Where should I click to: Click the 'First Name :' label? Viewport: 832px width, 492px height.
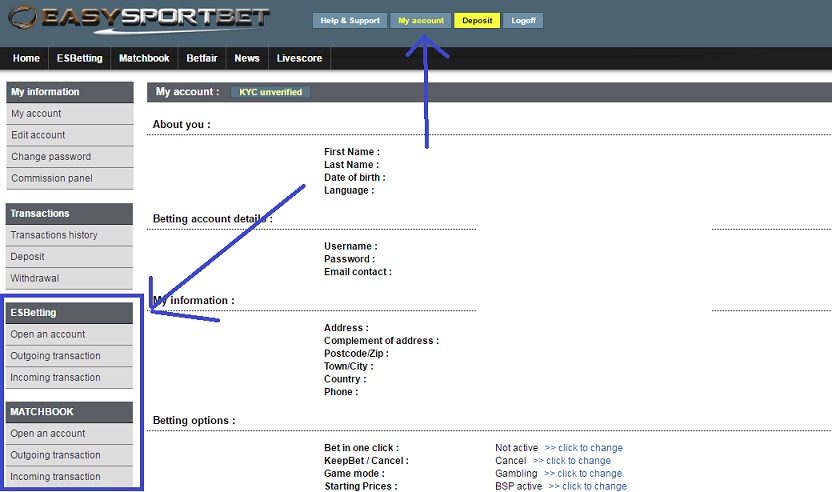point(352,152)
